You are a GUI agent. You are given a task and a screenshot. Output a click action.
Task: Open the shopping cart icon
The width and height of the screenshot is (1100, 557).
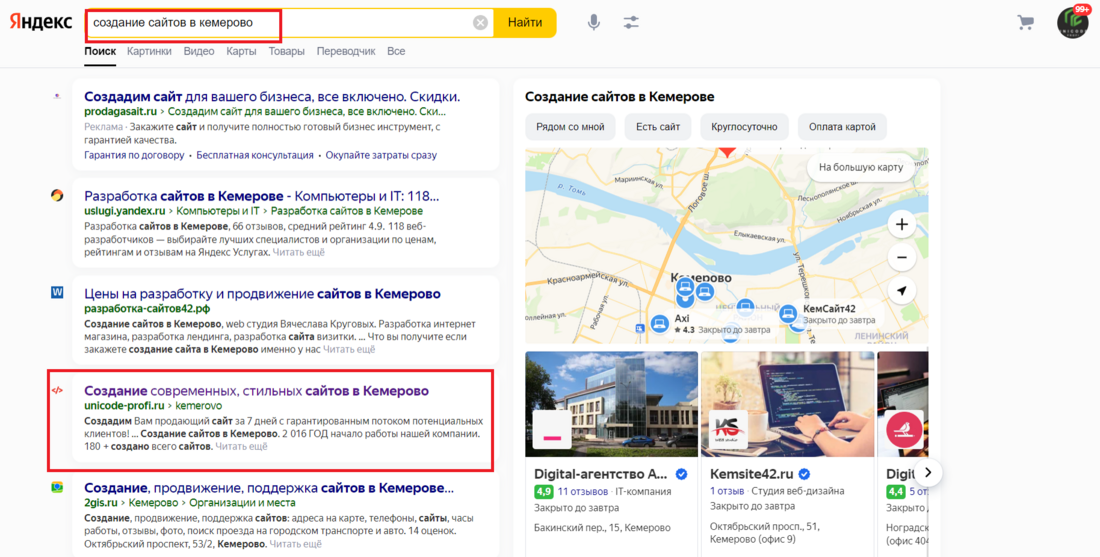[x=1025, y=22]
